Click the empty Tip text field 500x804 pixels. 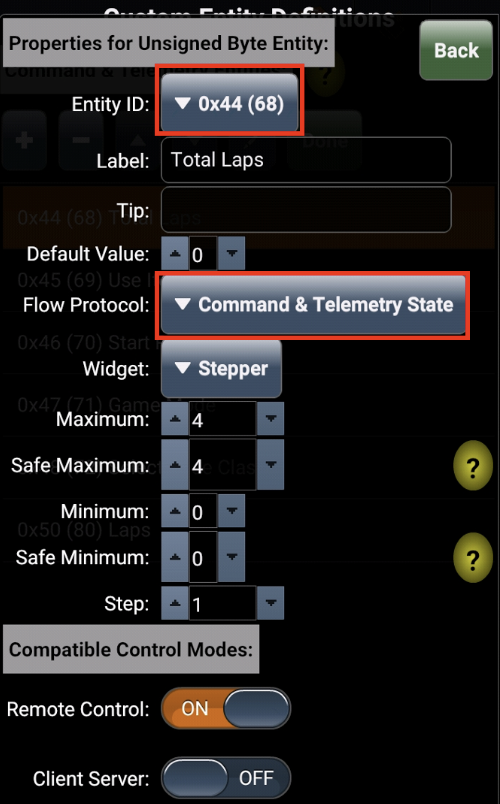(x=306, y=210)
